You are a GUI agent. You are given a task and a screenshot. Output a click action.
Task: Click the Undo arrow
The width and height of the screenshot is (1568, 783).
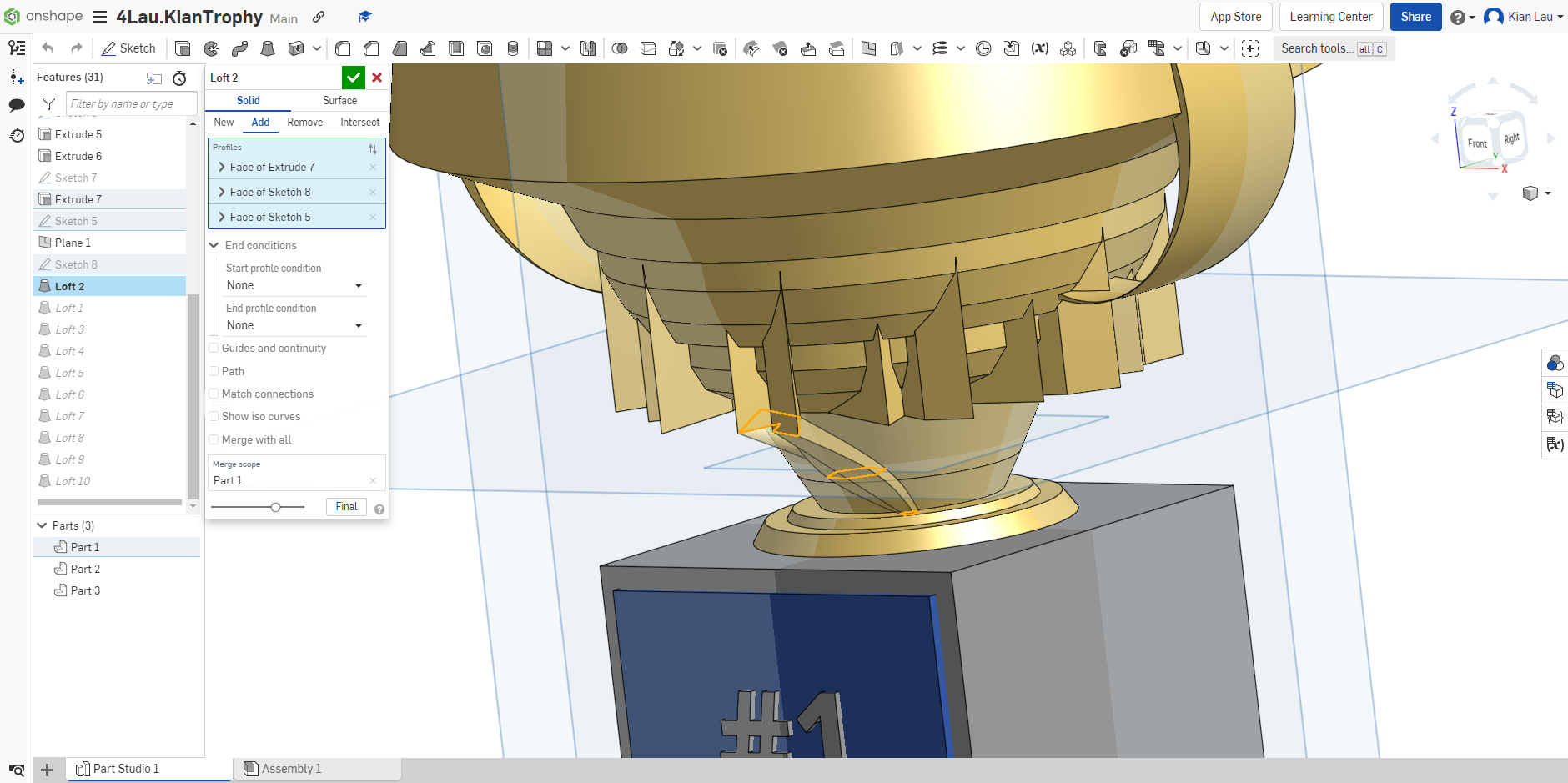[48, 48]
